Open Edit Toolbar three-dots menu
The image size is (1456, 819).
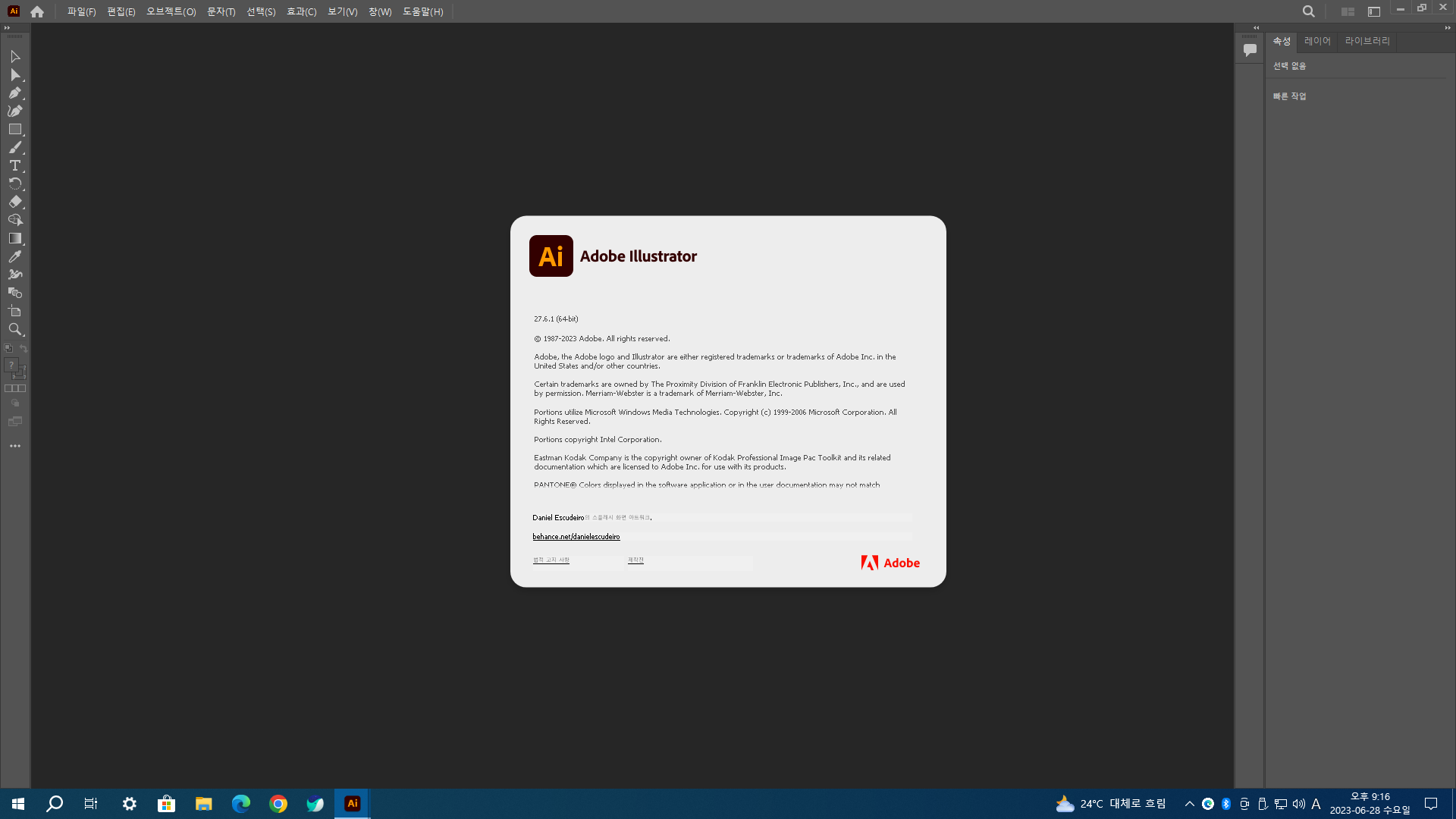[14, 446]
